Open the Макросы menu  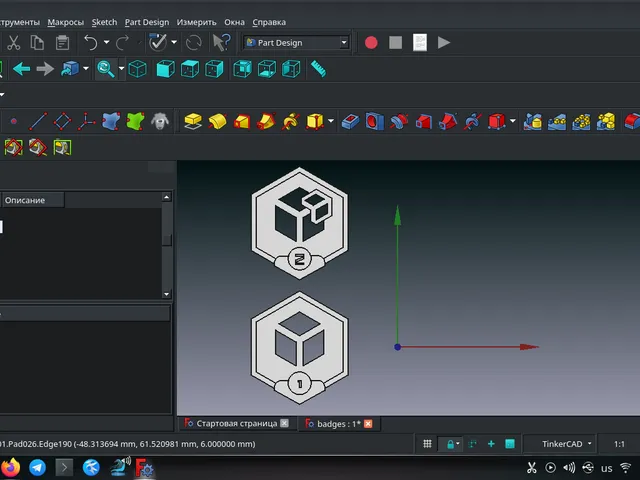(x=65, y=22)
